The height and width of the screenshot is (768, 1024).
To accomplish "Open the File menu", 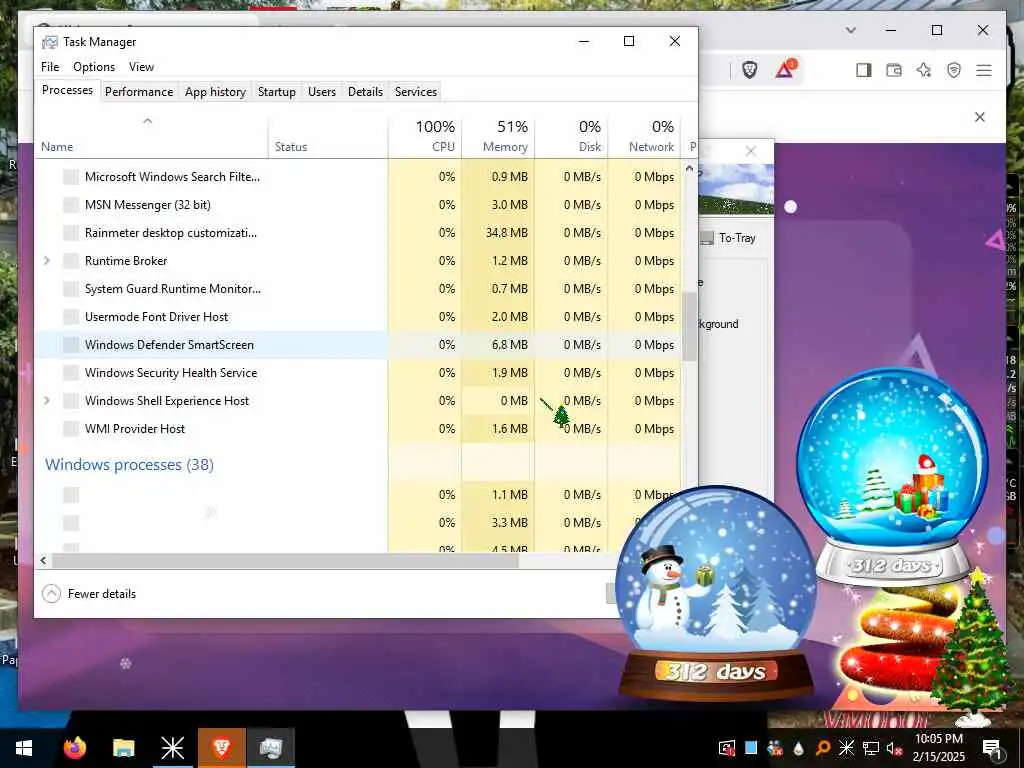I will pyautogui.click(x=50, y=67).
